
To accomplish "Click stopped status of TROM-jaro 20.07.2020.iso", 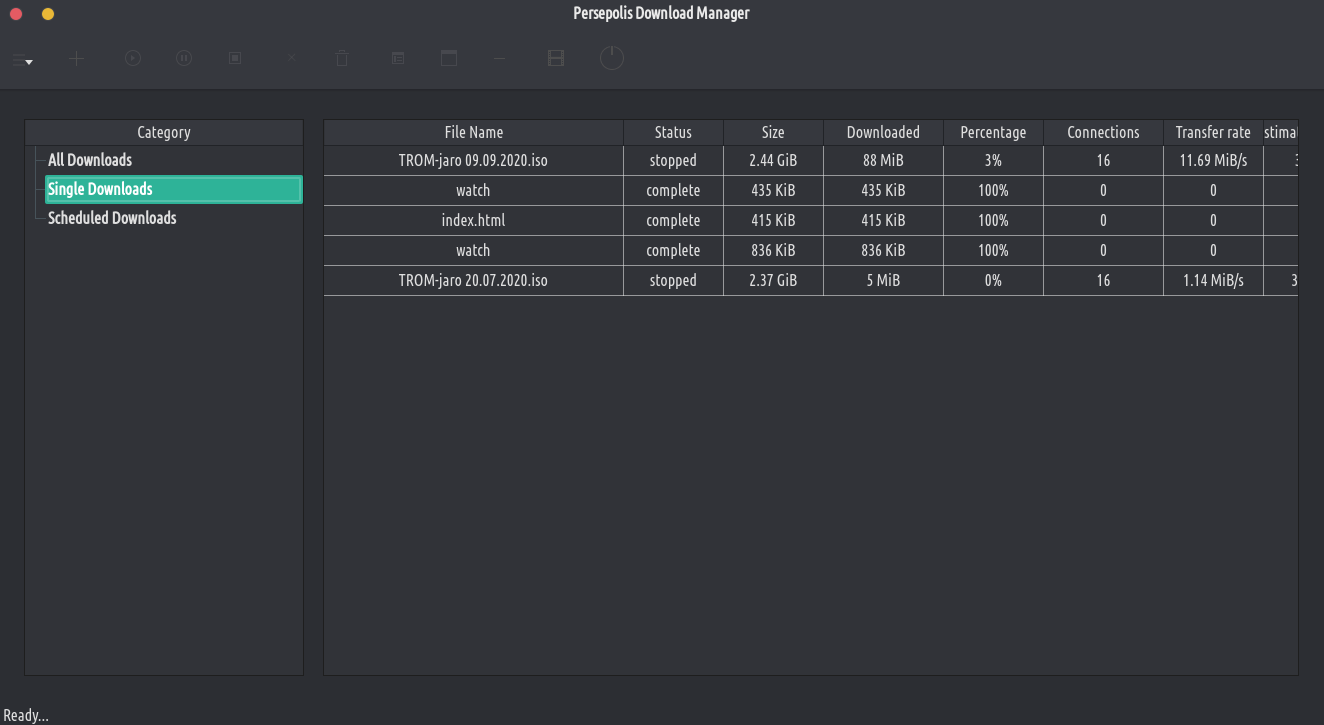I will coord(673,280).
